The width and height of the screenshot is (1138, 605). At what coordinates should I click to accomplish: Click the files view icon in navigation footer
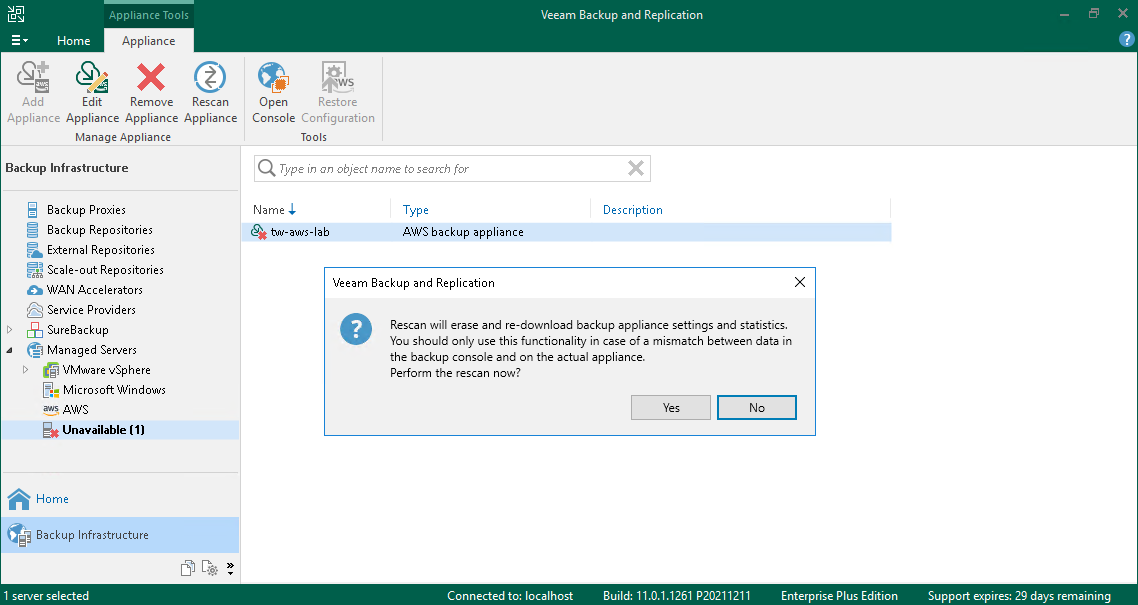pyautogui.click(x=188, y=568)
